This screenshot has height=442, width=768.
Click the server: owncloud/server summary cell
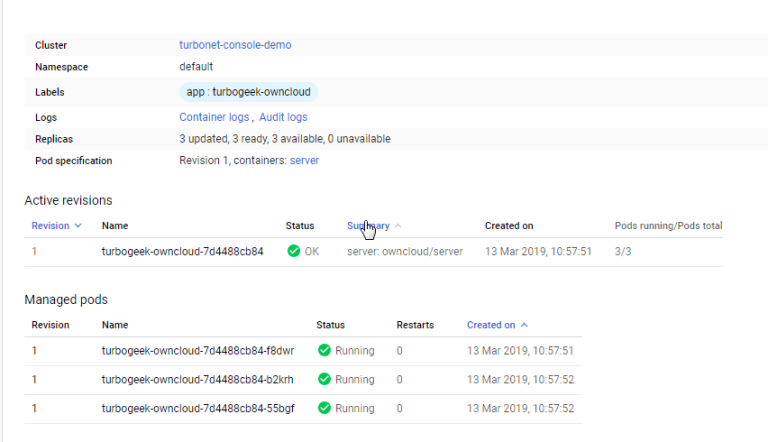pyautogui.click(x=405, y=251)
